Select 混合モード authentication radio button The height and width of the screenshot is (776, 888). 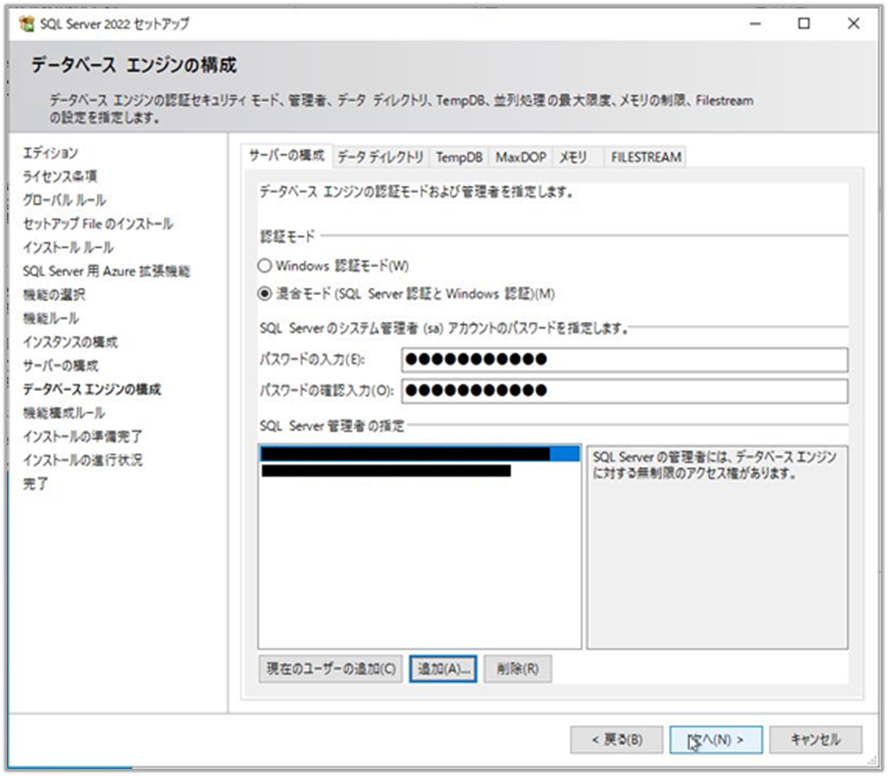tap(264, 294)
